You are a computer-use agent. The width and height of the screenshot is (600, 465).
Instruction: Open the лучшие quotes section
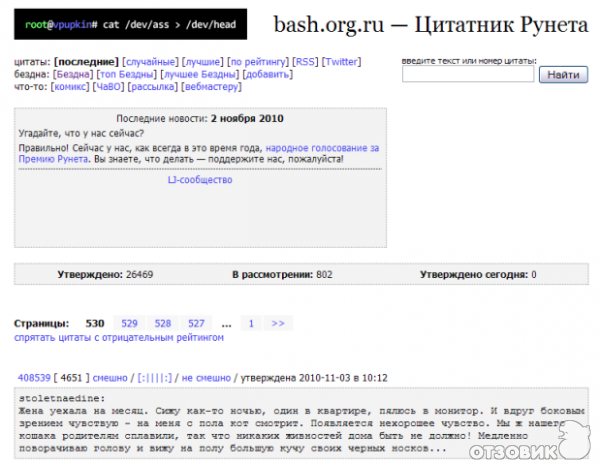click(x=203, y=62)
